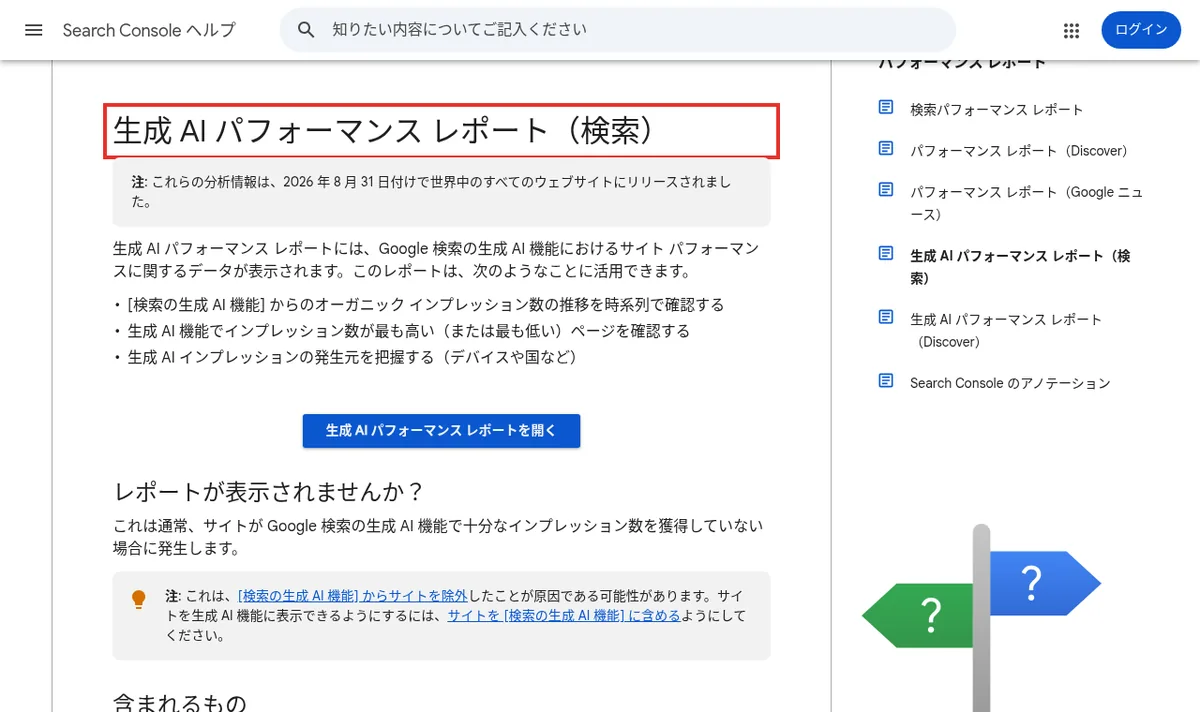Viewport: 1200px width, 712px height.
Task: Click bullet about インプレッション数が最も高いページ
Action: (408, 330)
